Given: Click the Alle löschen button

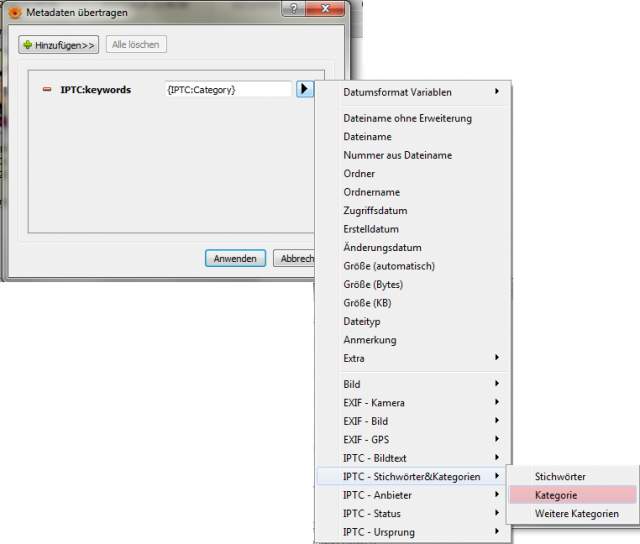Looking at the screenshot, I should [x=136, y=44].
